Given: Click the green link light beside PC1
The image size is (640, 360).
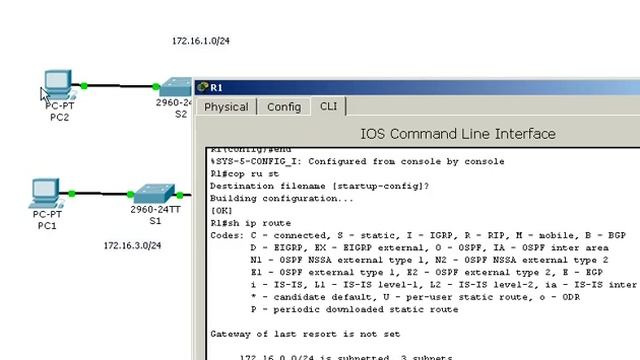Looking at the screenshot, I should pyautogui.click(x=72, y=193).
